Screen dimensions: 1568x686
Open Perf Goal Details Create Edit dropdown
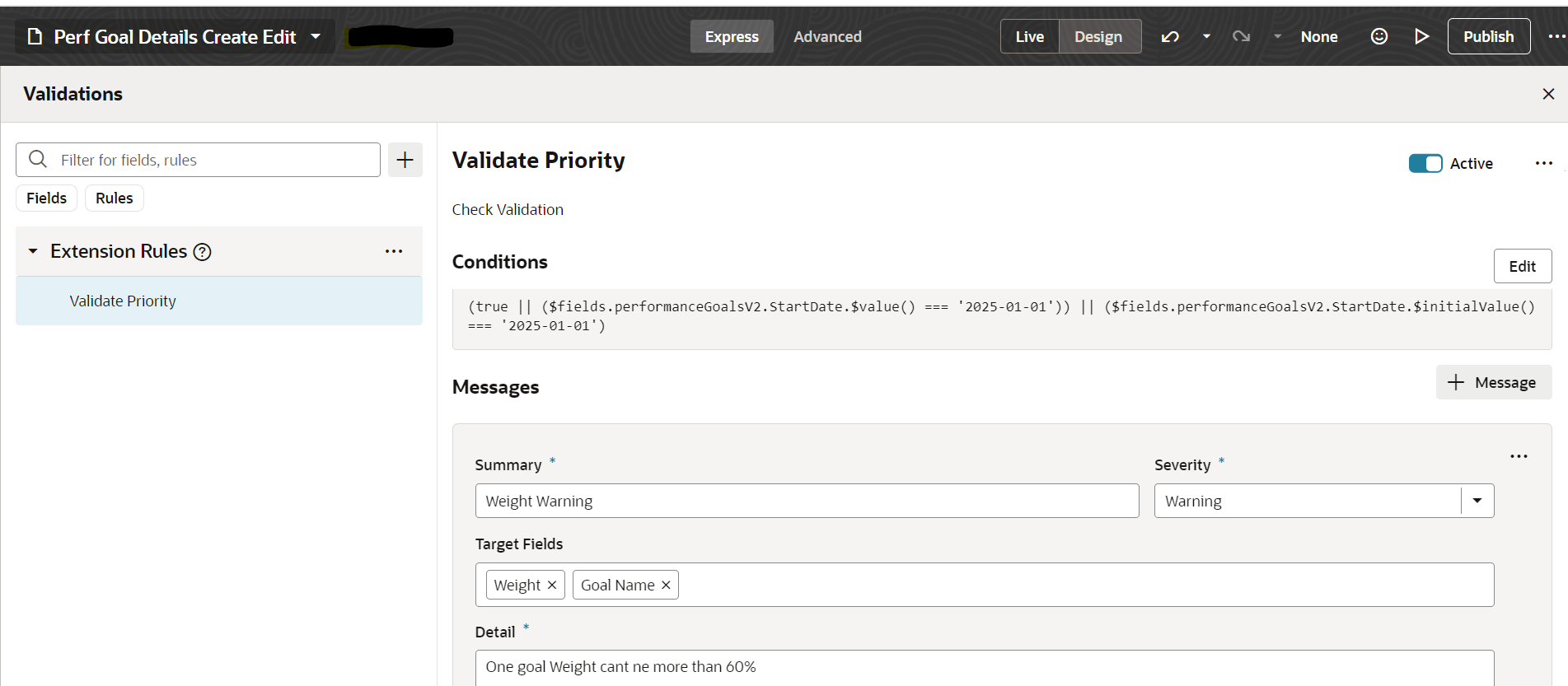coord(316,36)
